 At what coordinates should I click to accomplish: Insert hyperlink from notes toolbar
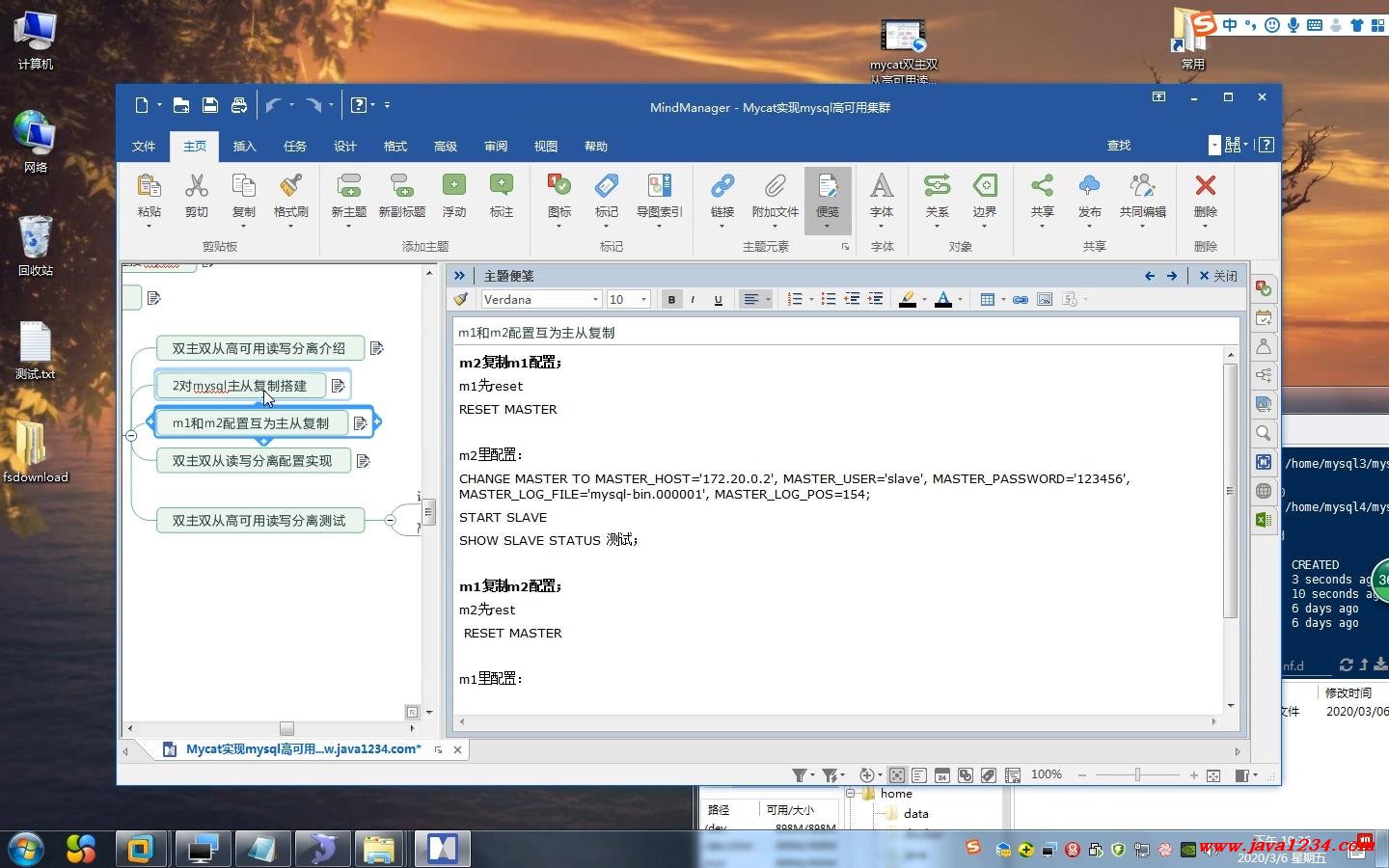pyautogui.click(x=1020, y=299)
